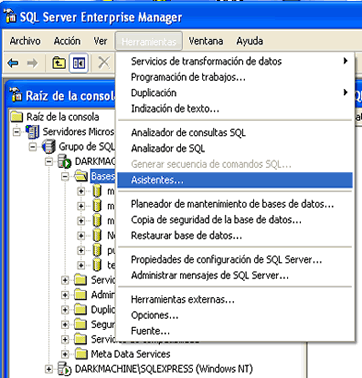
Task: Click the Raíz de la consola window icon
Action: (x=16, y=95)
